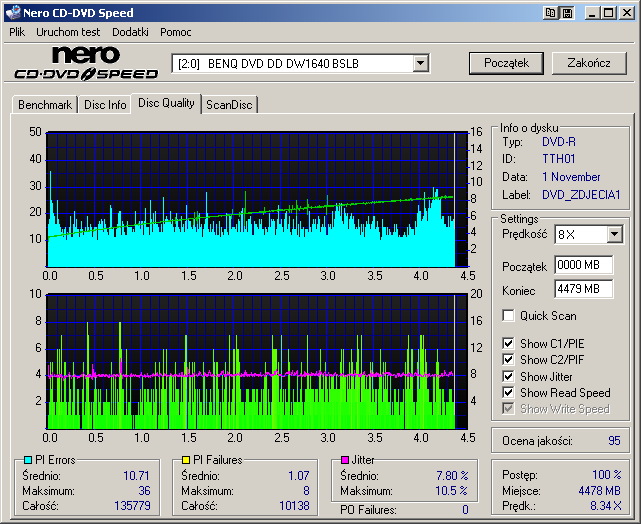Click the label value DVD_ZDJECIA1
641x524 pixels.
tap(581, 195)
